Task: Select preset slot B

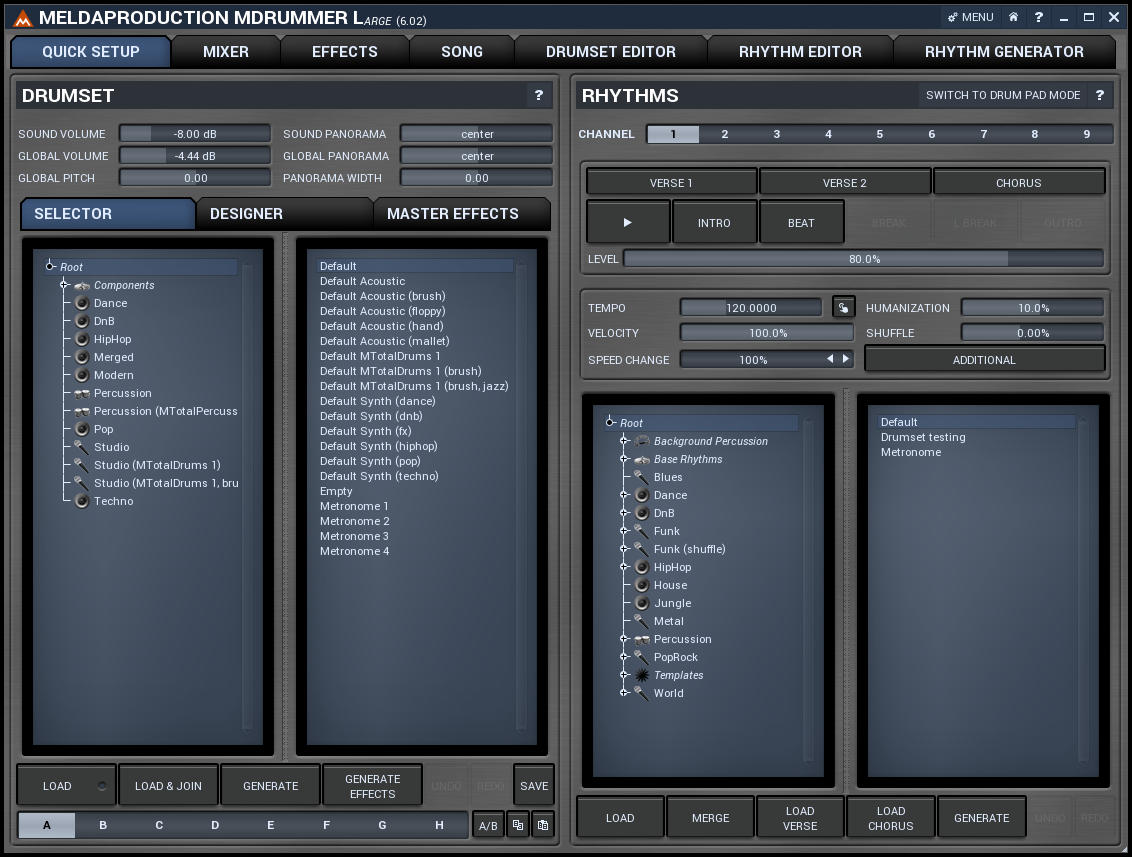Action: point(103,825)
